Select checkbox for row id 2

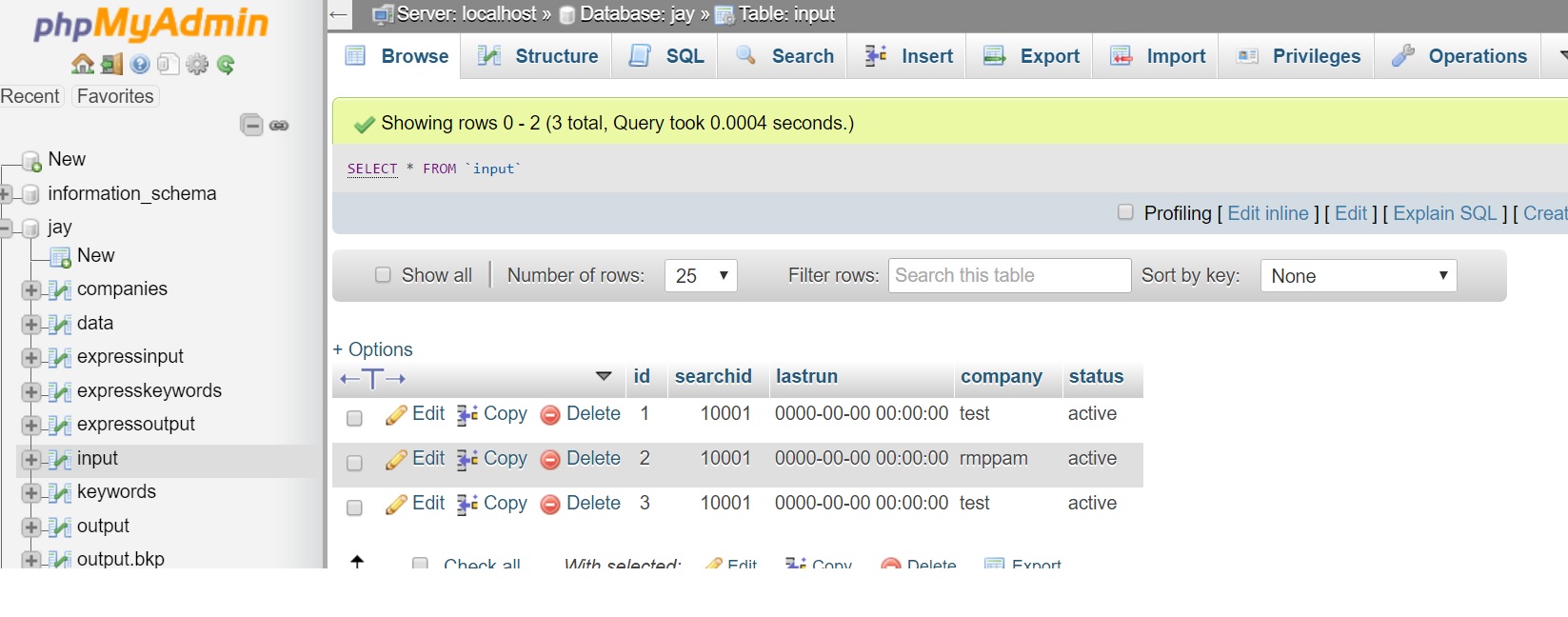click(x=354, y=463)
